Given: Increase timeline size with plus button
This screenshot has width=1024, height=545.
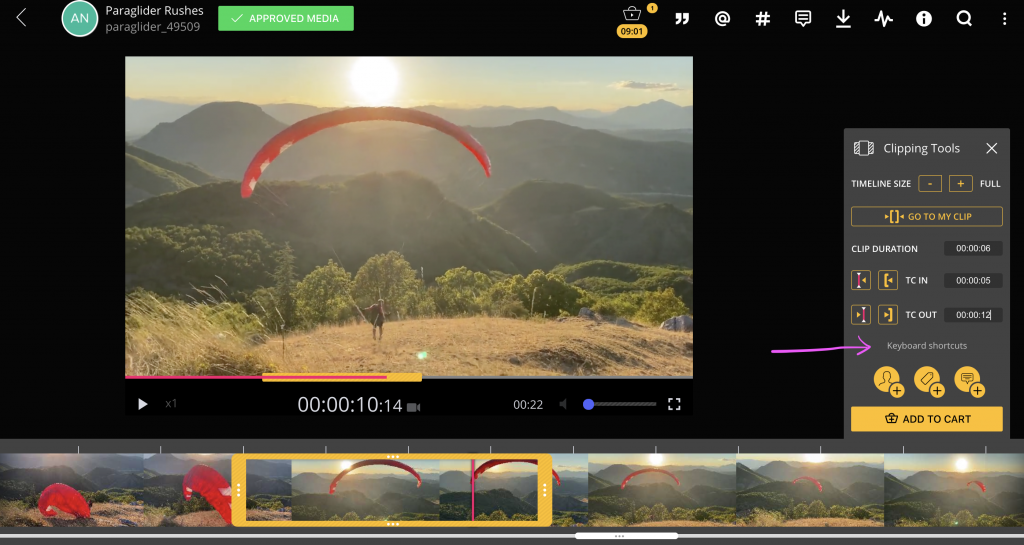Looking at the screenshot, I should tap(961, 183).
